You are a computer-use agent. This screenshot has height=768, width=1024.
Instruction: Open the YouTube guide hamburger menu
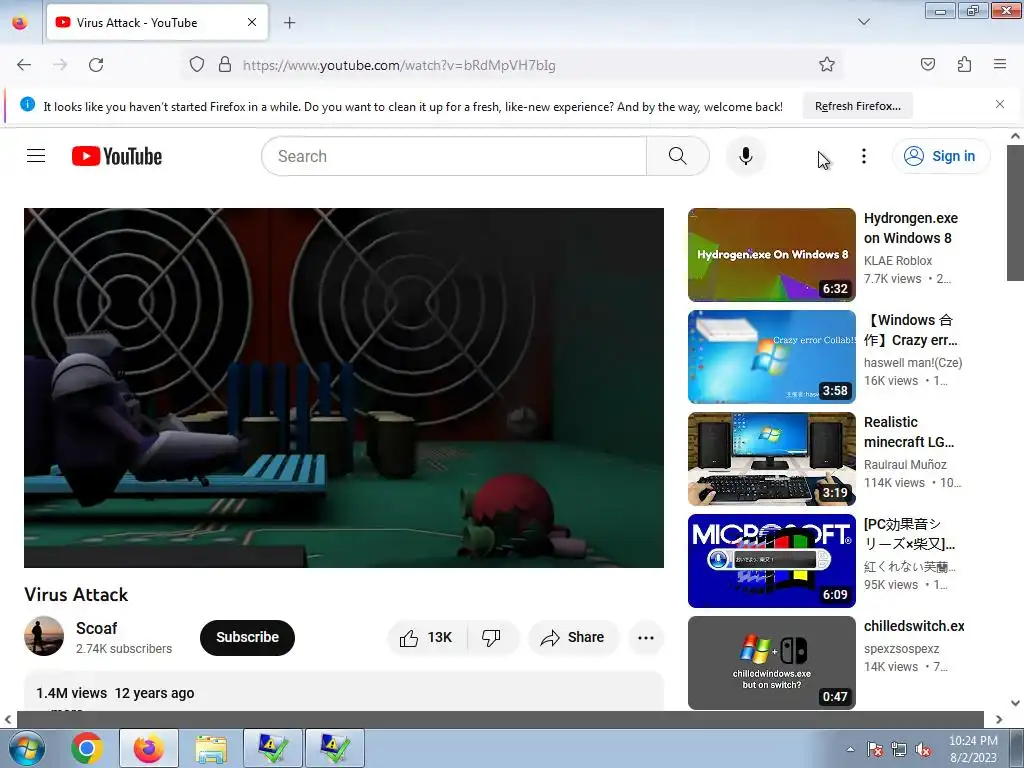36,156
